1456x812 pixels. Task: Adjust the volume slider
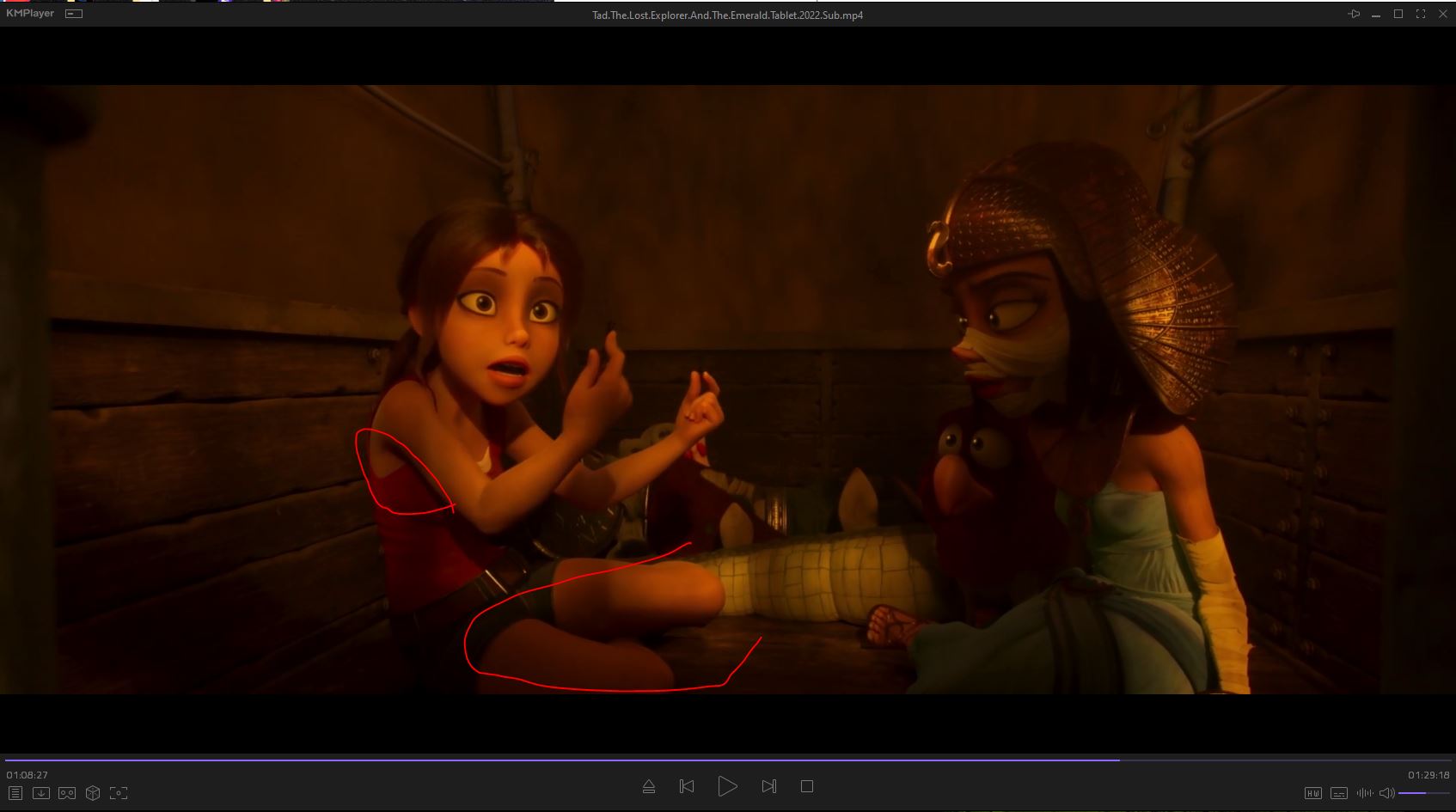(1423, 793)
